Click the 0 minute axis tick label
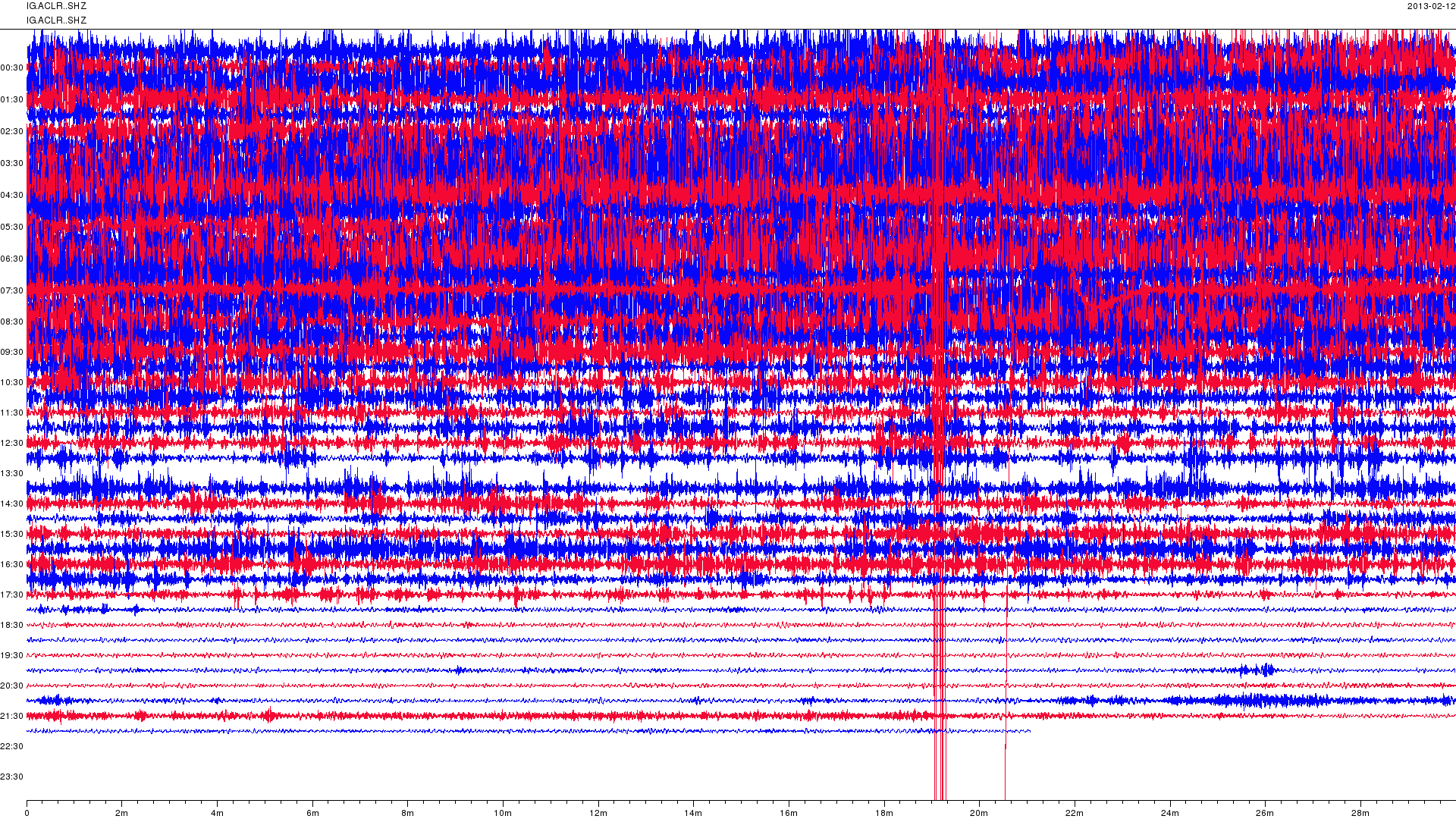This screenshot has height=819, width=1456. pyautogui.click(x=27, y=814)
